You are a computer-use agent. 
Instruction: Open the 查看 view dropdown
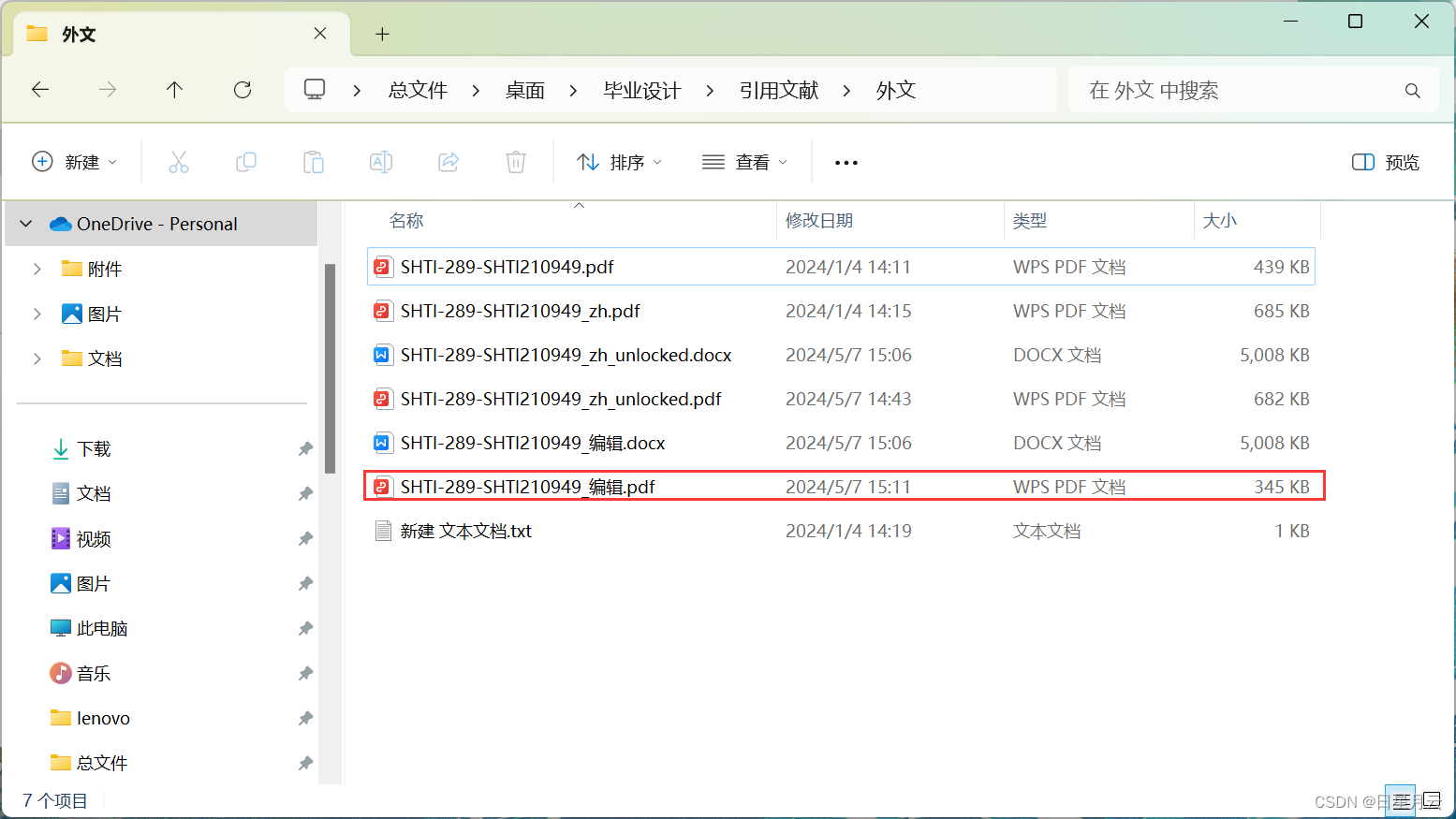(745, 162)
